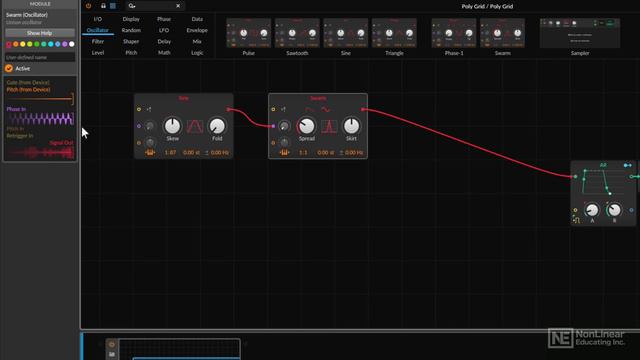
Task: Open the Phase module category
Action: pos(164,19)
